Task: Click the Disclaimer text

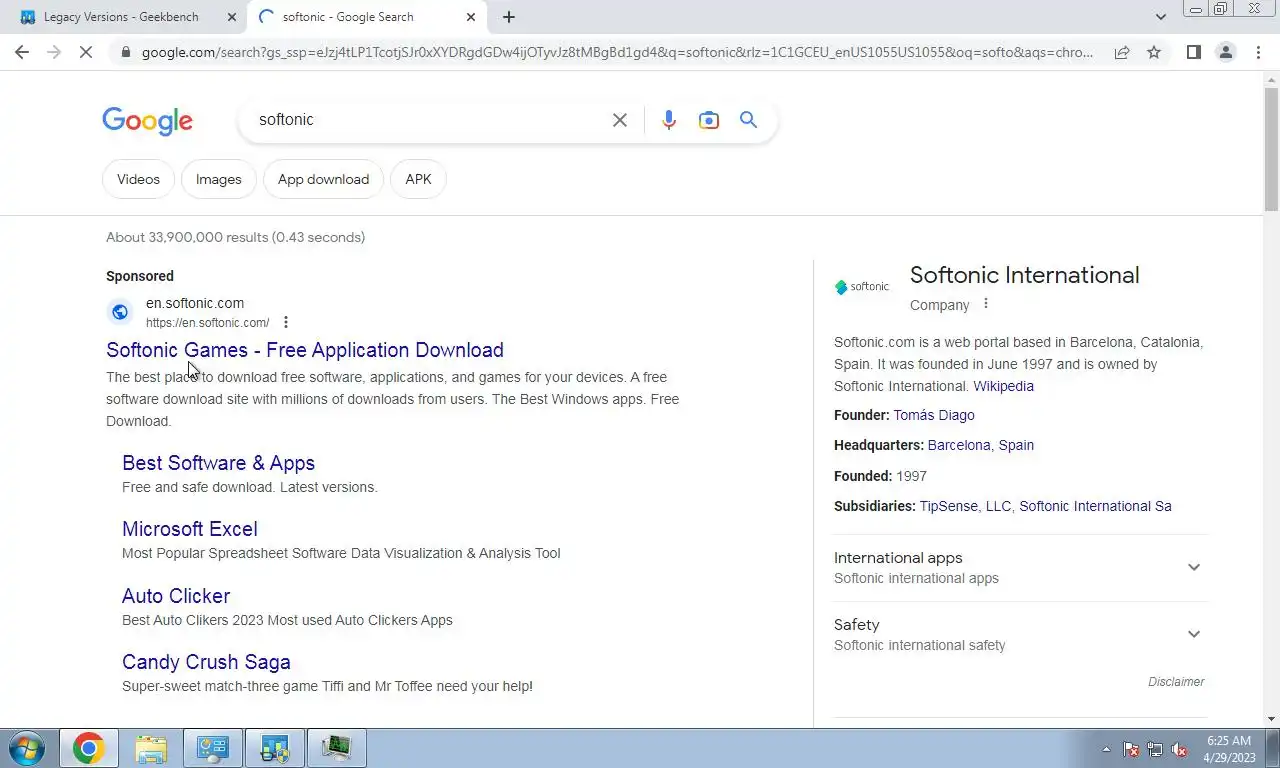Action: (x=1176, y=682)
